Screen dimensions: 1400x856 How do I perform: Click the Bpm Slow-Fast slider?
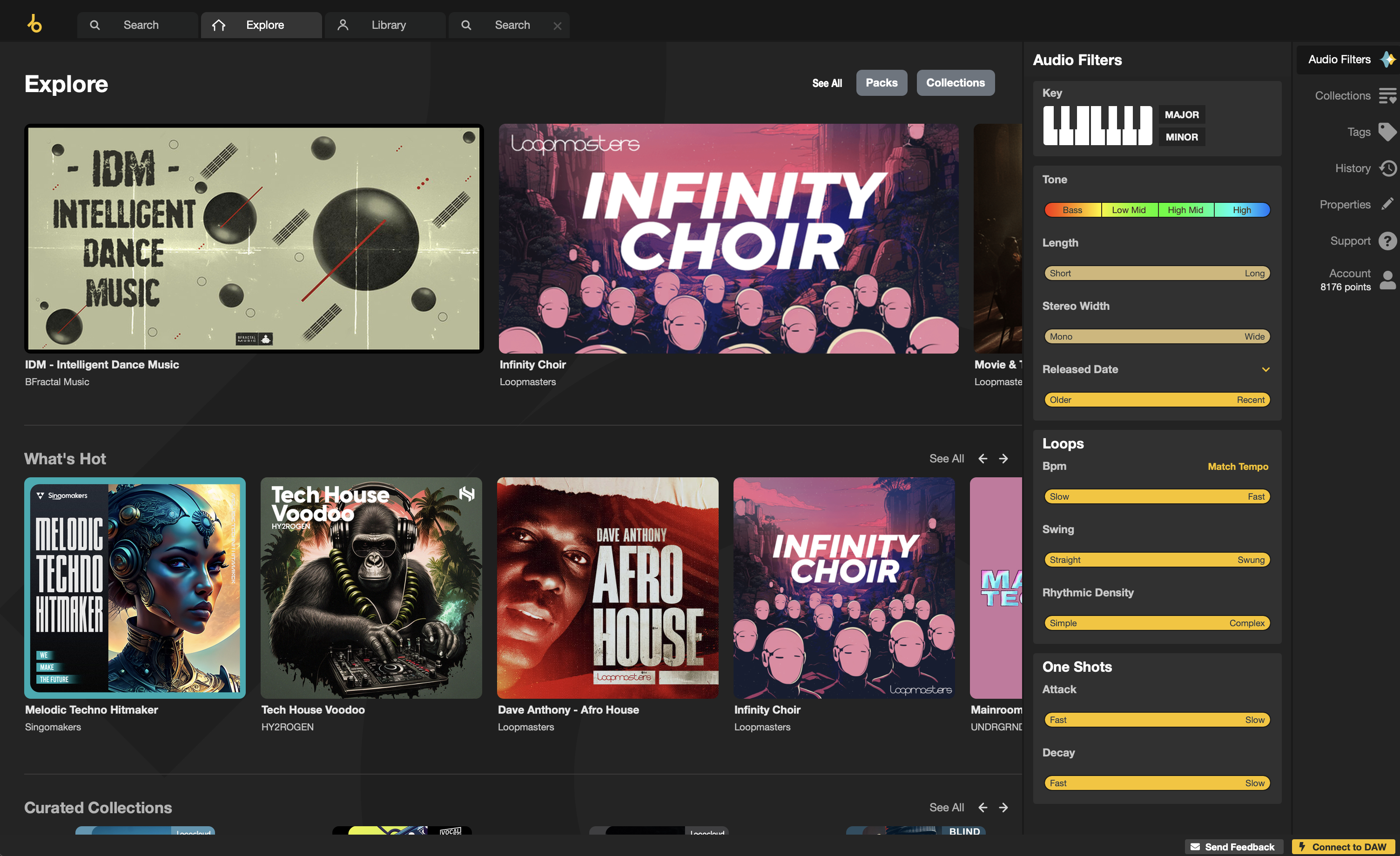pos(1157,496)
